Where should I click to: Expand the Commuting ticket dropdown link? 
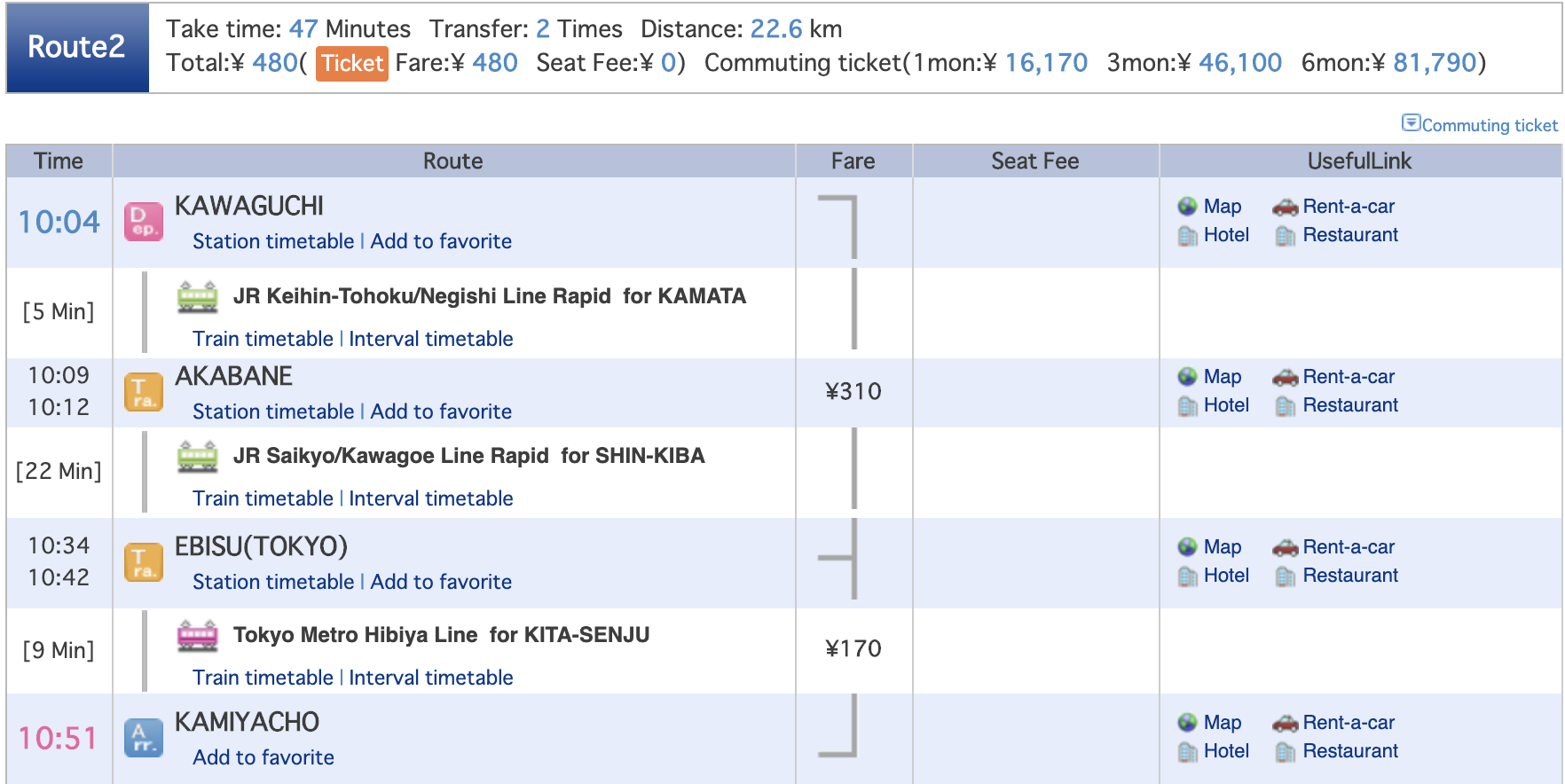pyautogui.click(x=1480, y=124)
